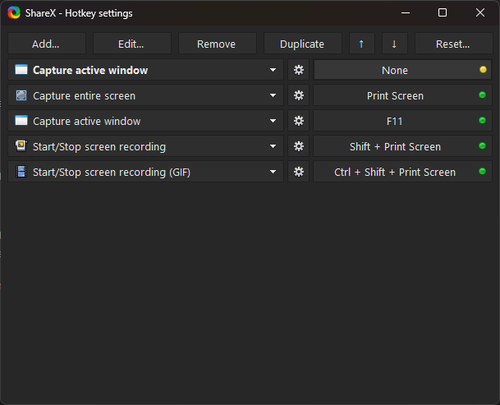Remove the selected hotkey
Screen dimensions: 500x405
click(217, 44)
